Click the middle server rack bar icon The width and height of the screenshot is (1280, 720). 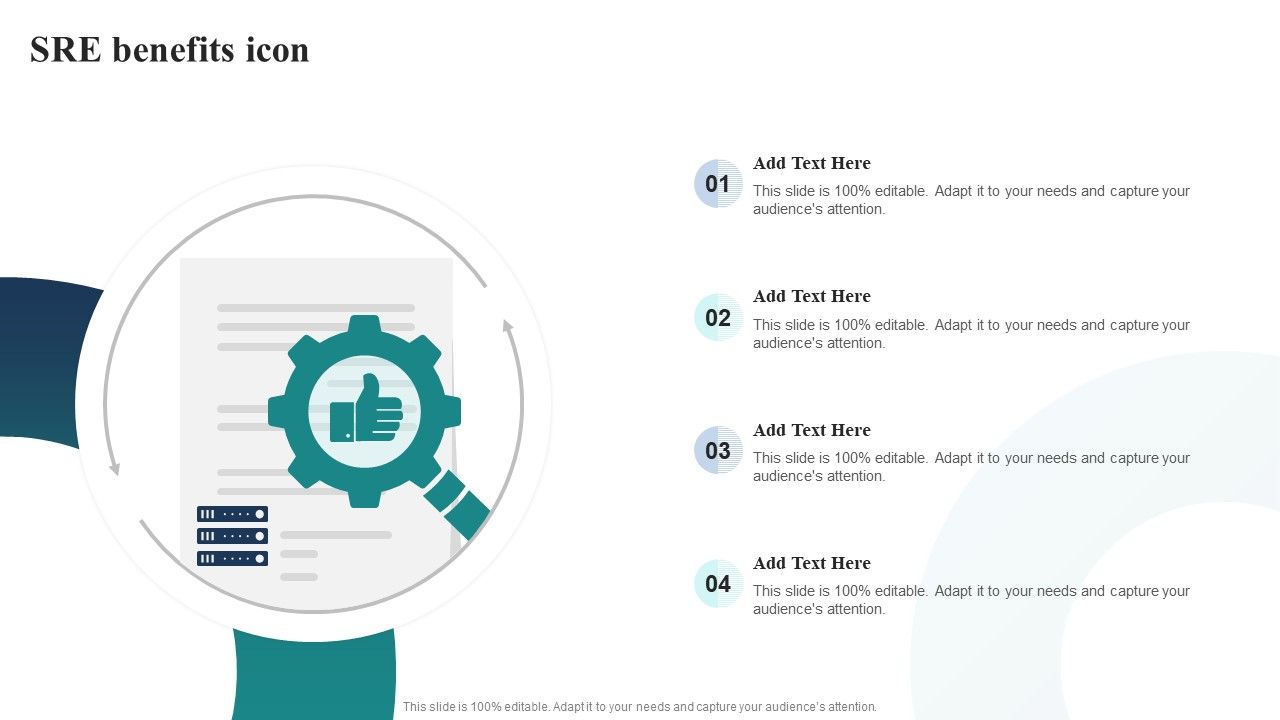click(x=232, y=536)
